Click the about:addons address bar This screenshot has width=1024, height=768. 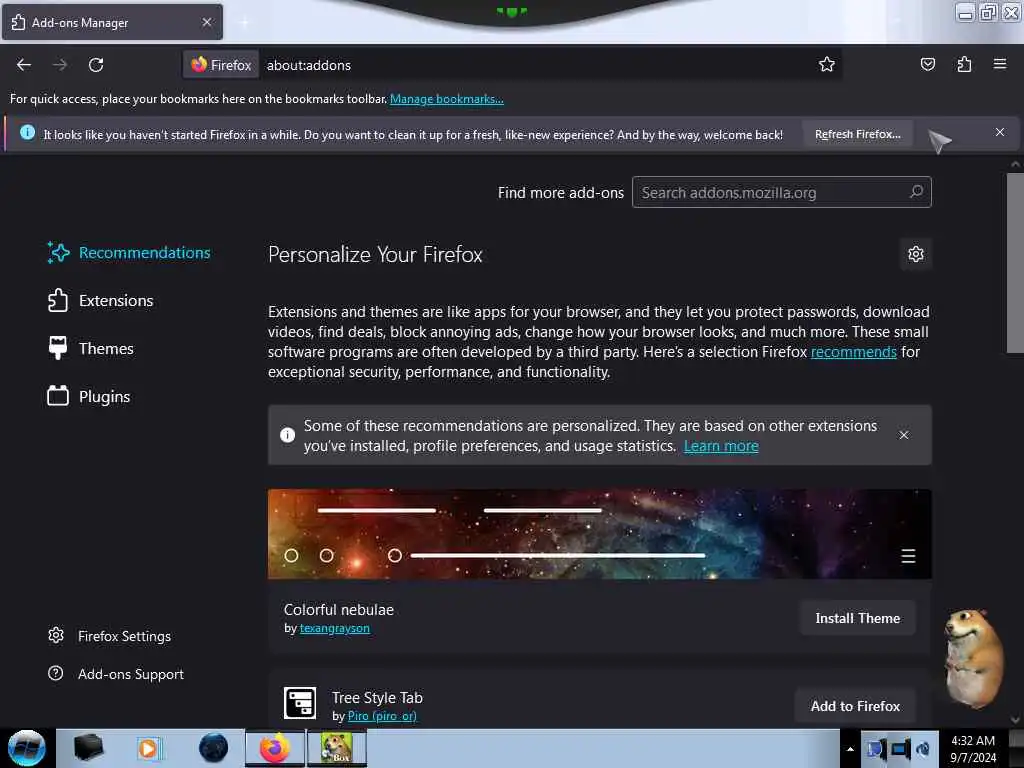coord(536,65)
